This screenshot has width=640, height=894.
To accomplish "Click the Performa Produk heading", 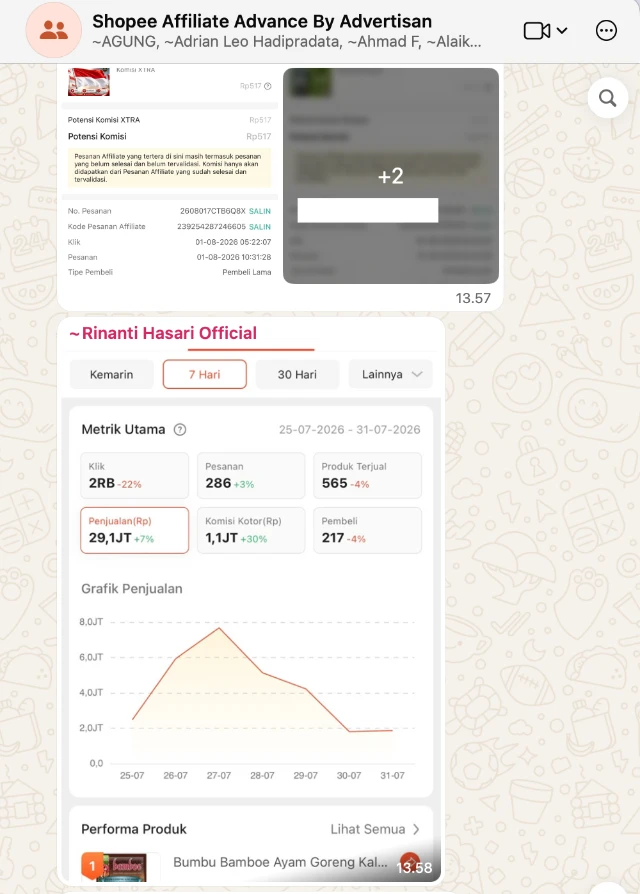I will click(134, 829).
